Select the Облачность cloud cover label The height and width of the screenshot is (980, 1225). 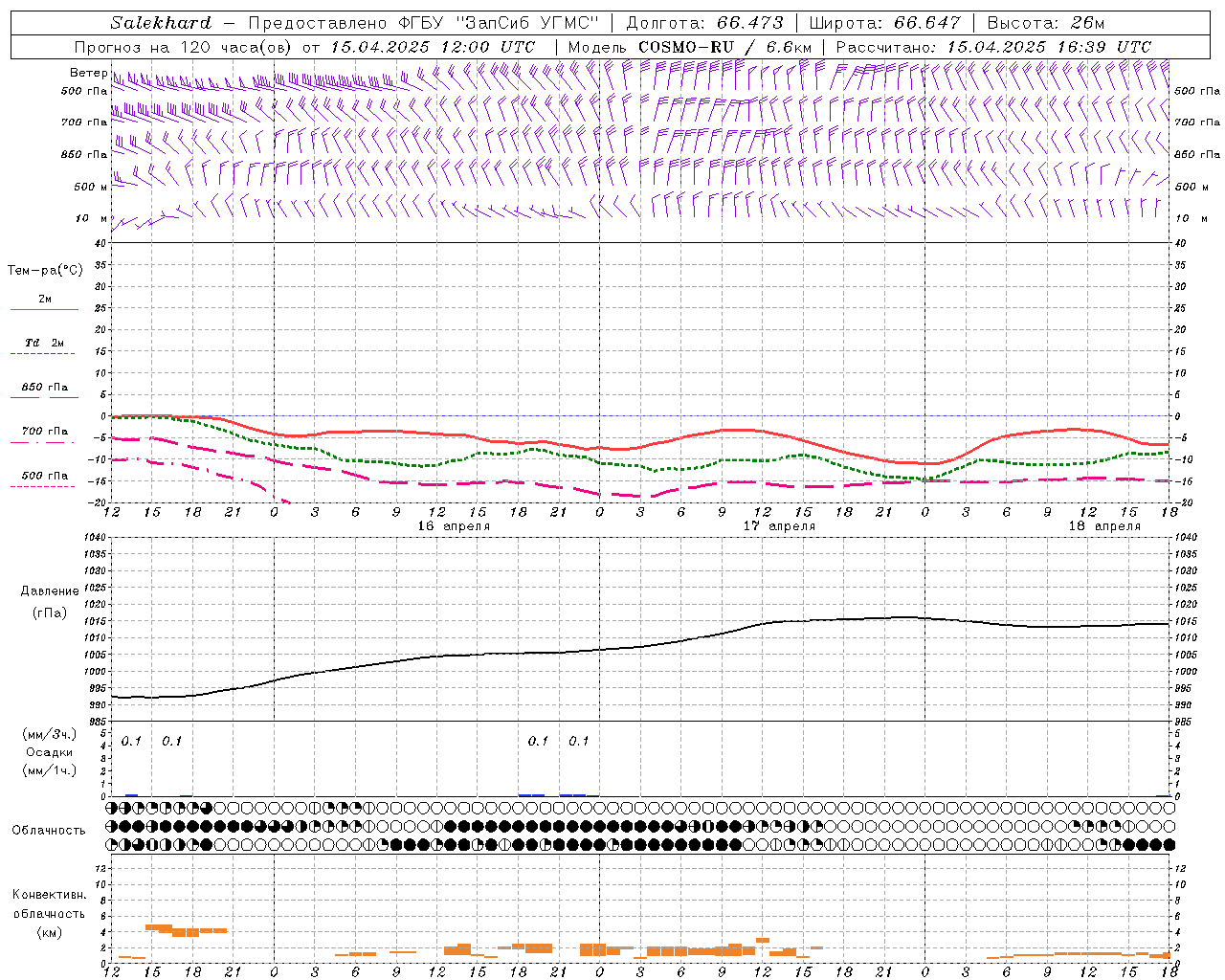49,830
